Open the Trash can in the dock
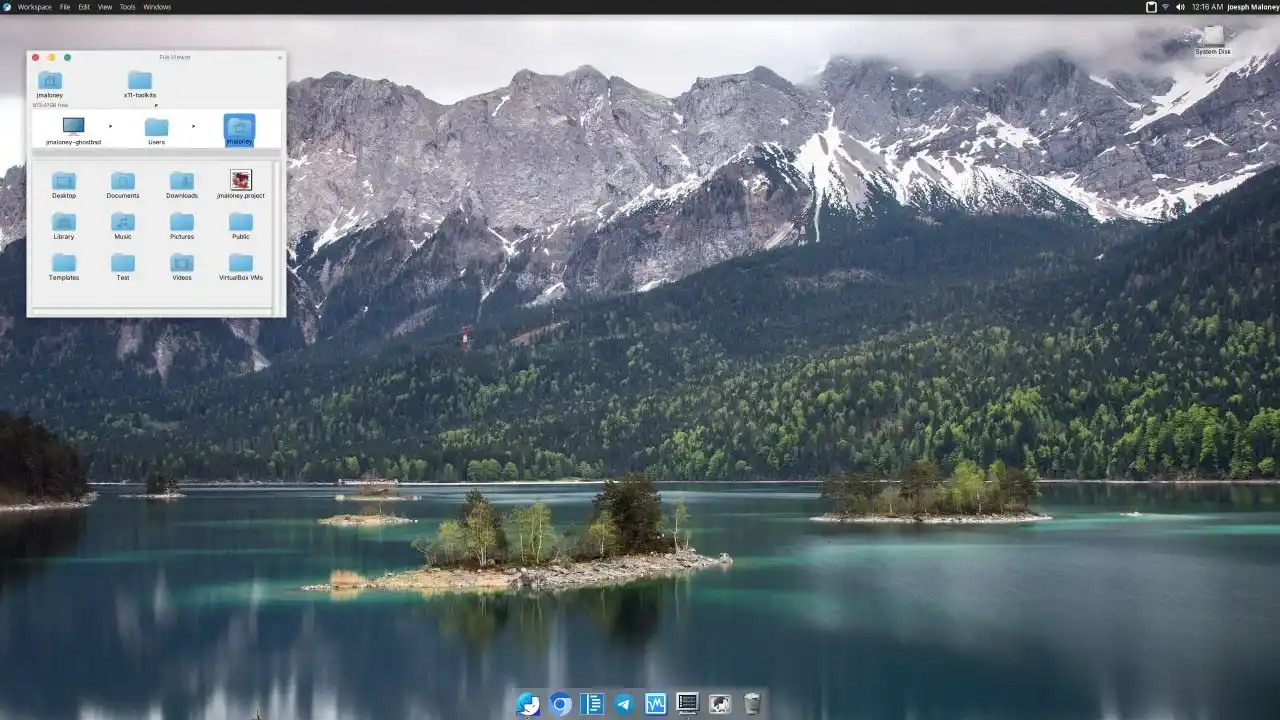 pyautogui.click(x=753, y=704)
